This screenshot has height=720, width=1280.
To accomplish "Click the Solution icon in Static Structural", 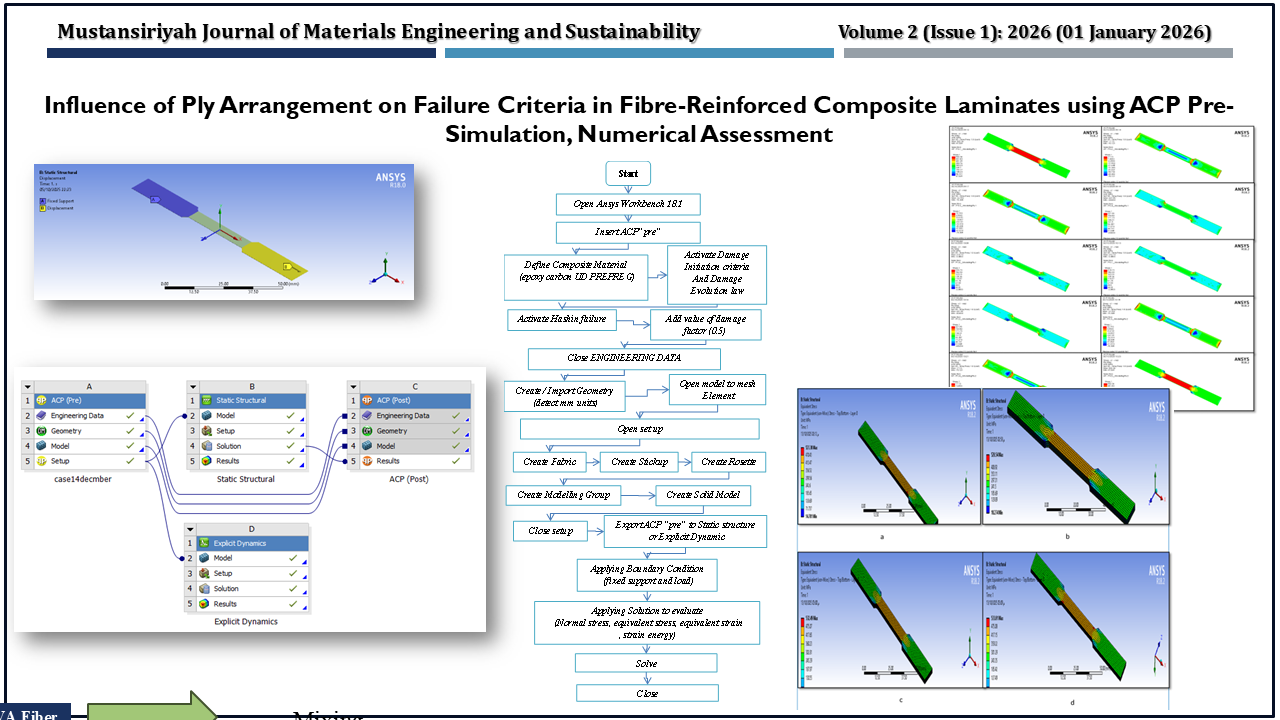I will click(x=205, y=446).
